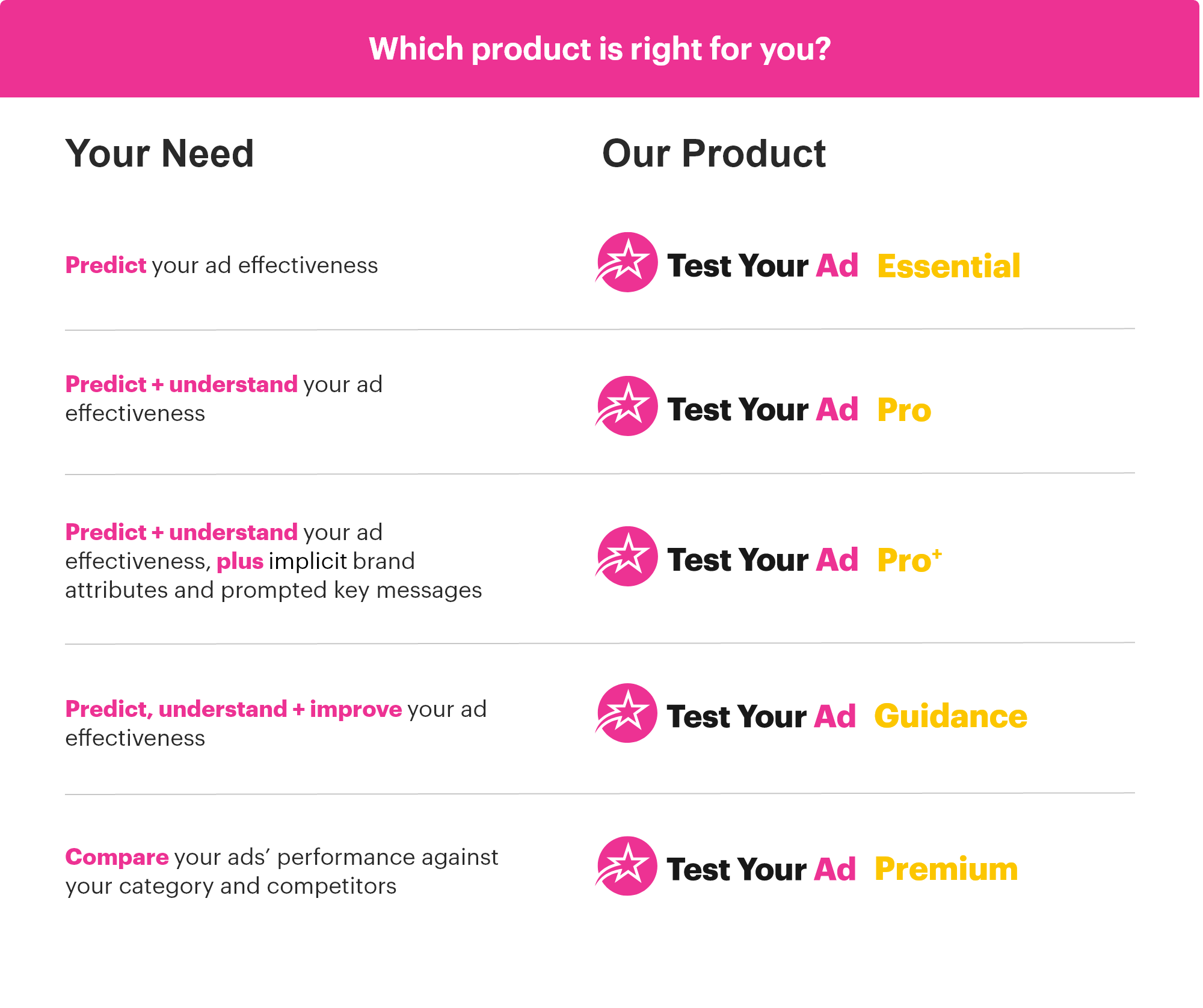The width and height of the screenshot is (1203, 1008).
Task: Click the star icon beside Guidance
Action: click(627, 713)
